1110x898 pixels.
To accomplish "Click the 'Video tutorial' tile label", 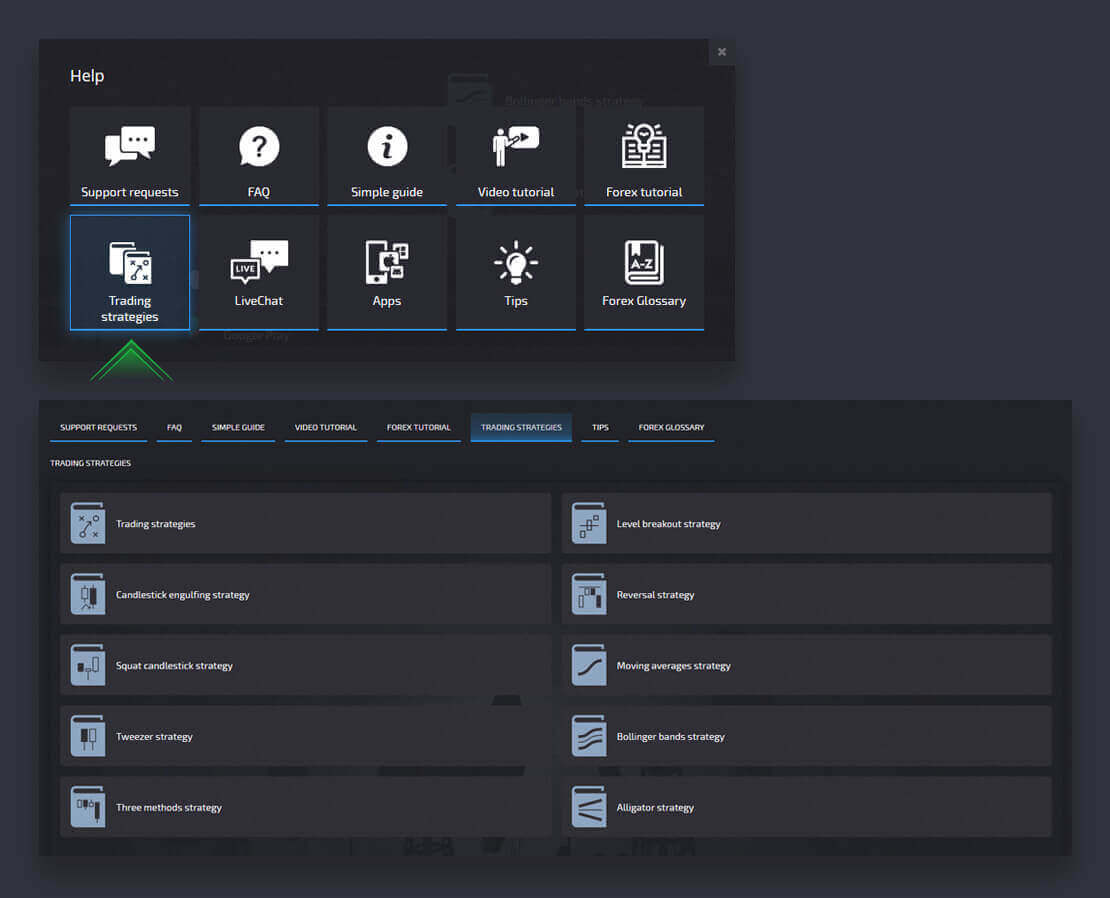I will pos(515,192).
